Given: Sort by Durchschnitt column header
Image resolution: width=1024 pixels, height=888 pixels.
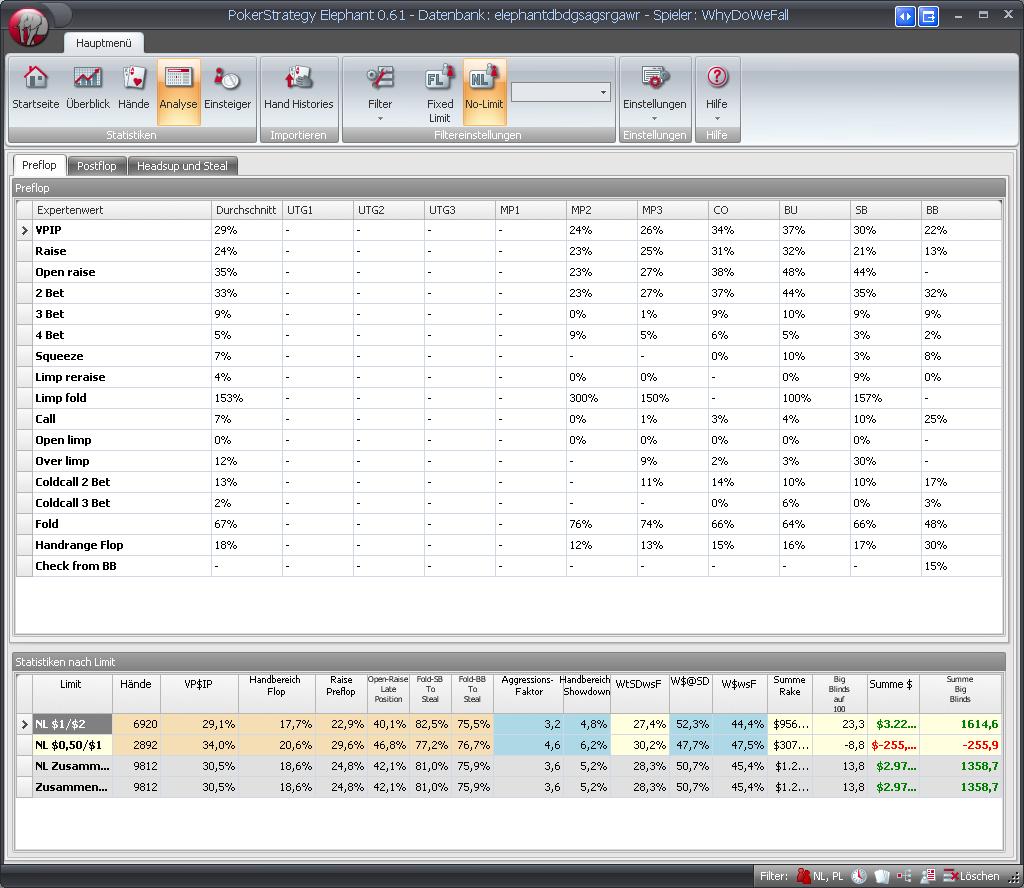Looking at the screenshot, I should 246,210.
